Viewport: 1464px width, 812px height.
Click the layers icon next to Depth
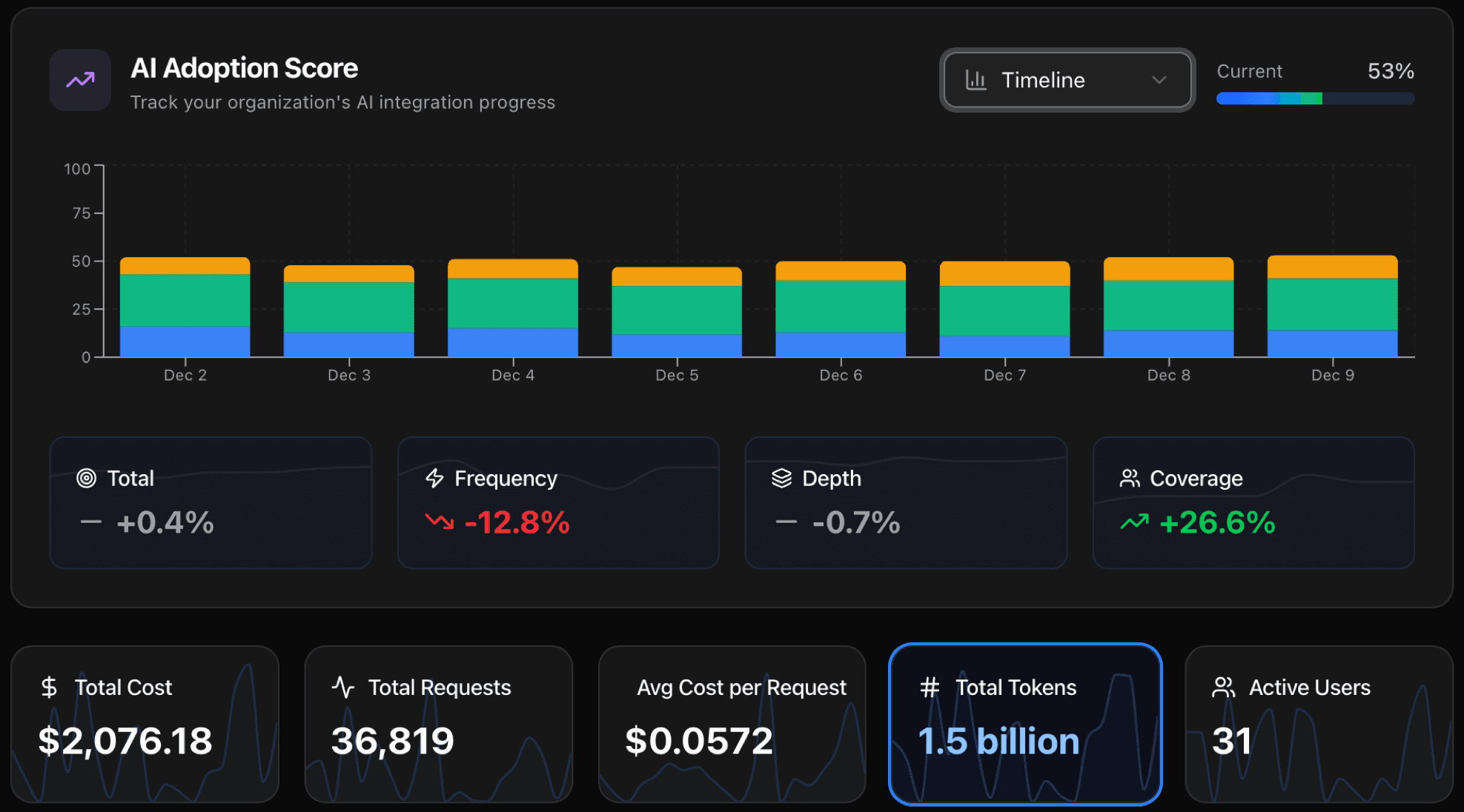point(781,479)
